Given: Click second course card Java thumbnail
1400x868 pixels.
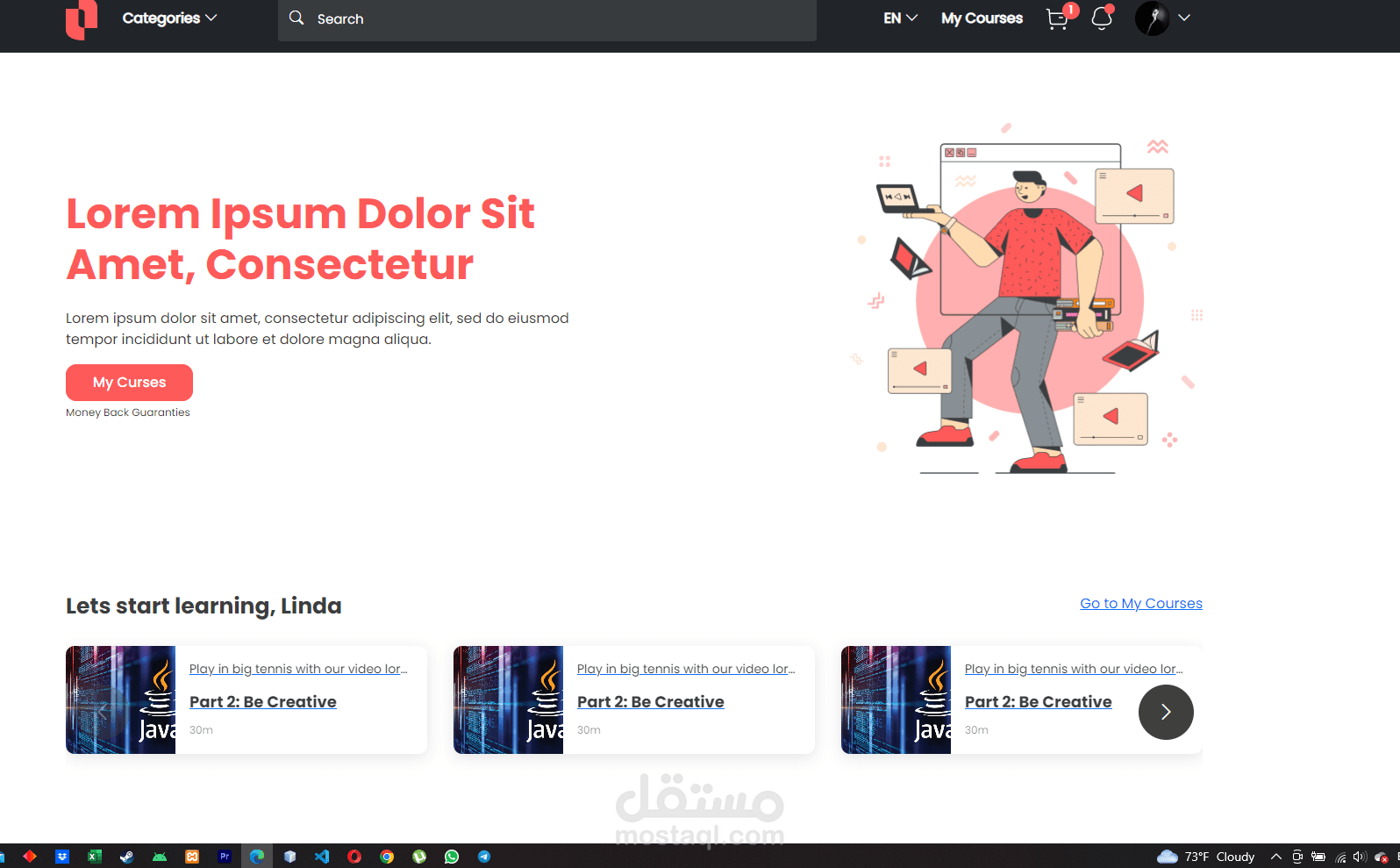Looking at the screenshot, I should tap(509, 700).
